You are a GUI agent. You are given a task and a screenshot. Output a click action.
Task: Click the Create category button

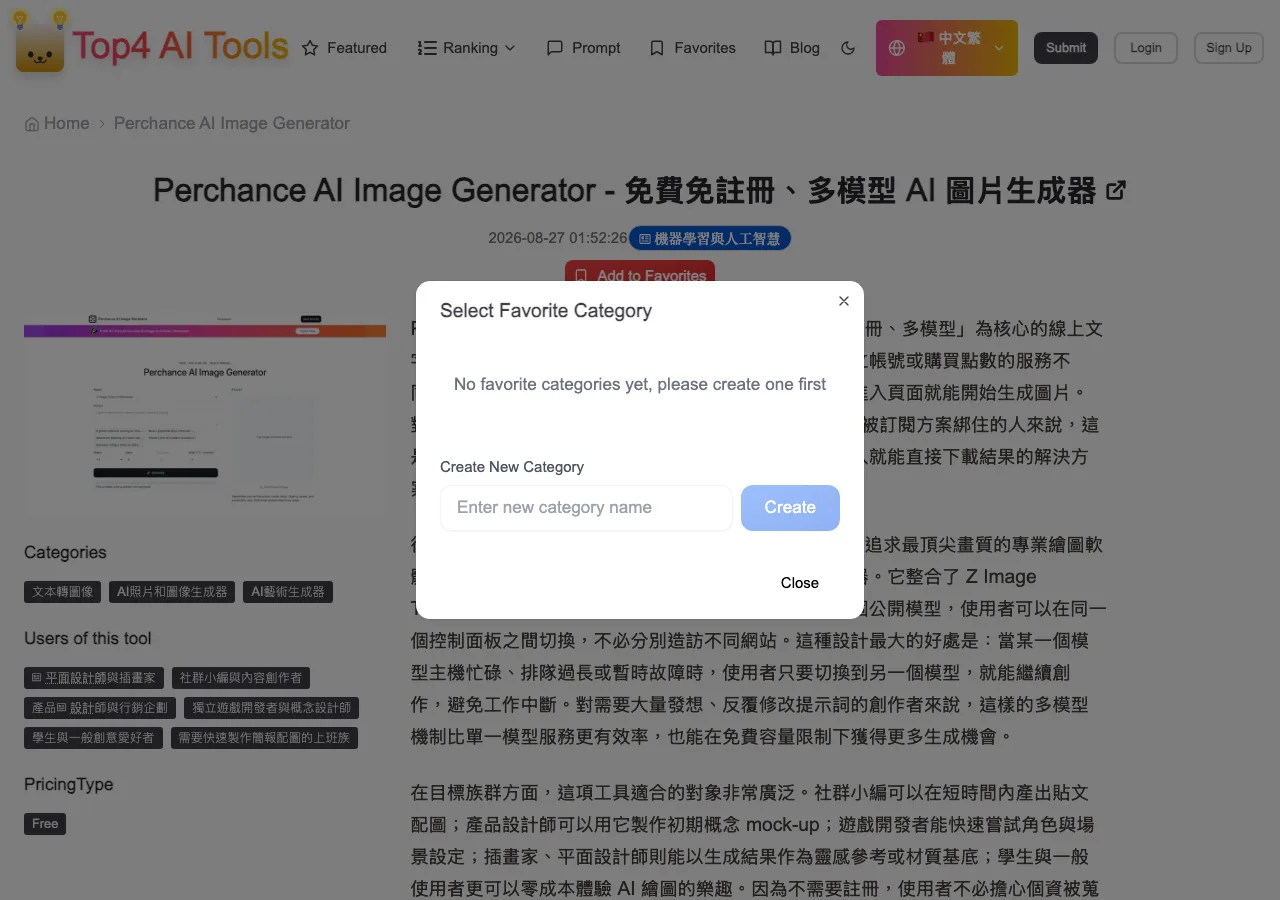point(790,508)
